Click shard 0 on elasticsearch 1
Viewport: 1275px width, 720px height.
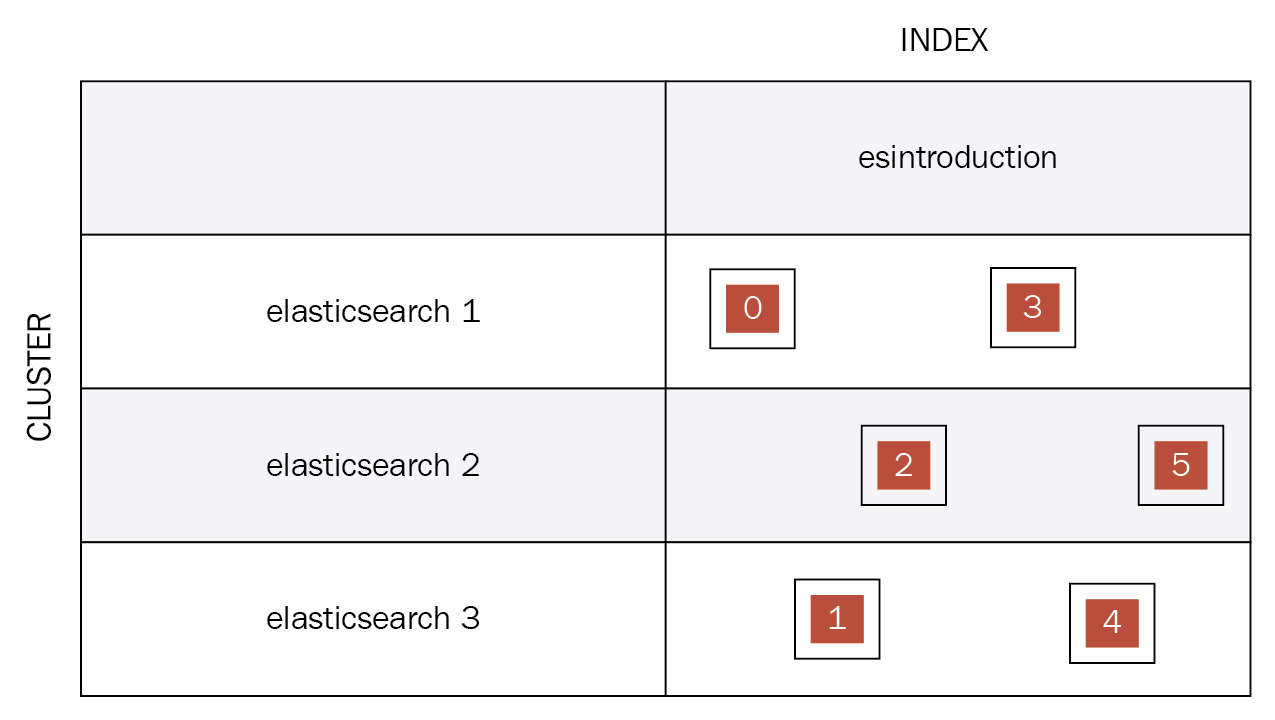pyautogui.click(x=752, y=308)
